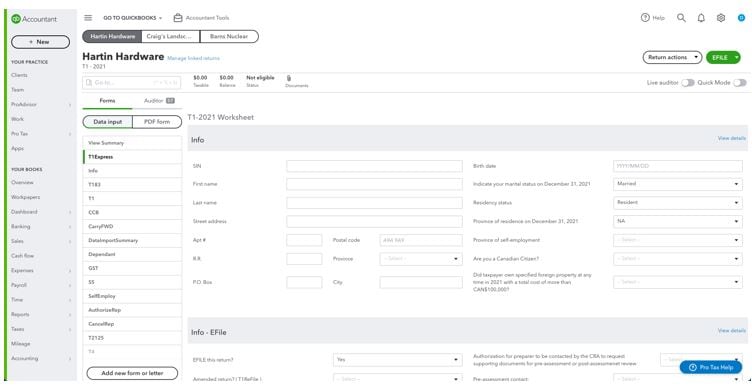Image resolution: width=752 pixels, height=388 pixels.
Task: Click the New button
Action: [x=40, y=42]
